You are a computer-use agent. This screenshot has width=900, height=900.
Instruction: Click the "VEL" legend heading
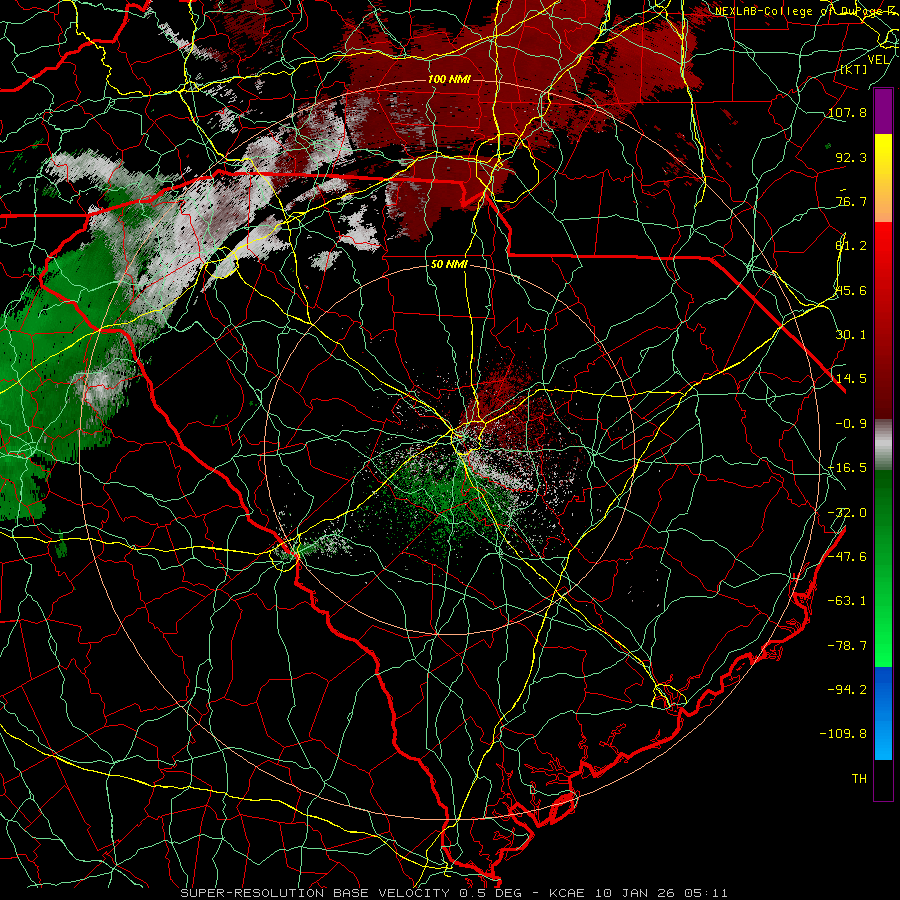click(x=878, y=60)
